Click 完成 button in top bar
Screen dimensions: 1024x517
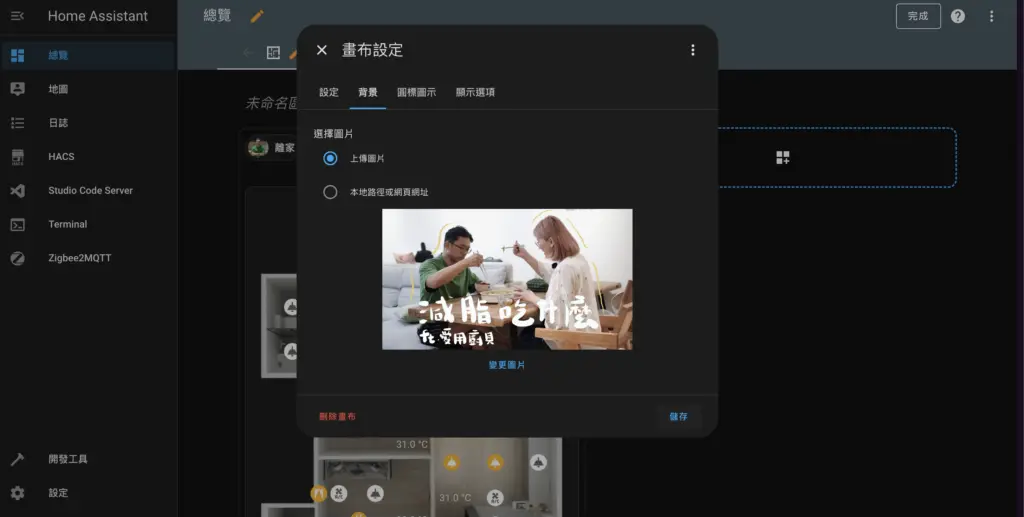click(918, 16)
